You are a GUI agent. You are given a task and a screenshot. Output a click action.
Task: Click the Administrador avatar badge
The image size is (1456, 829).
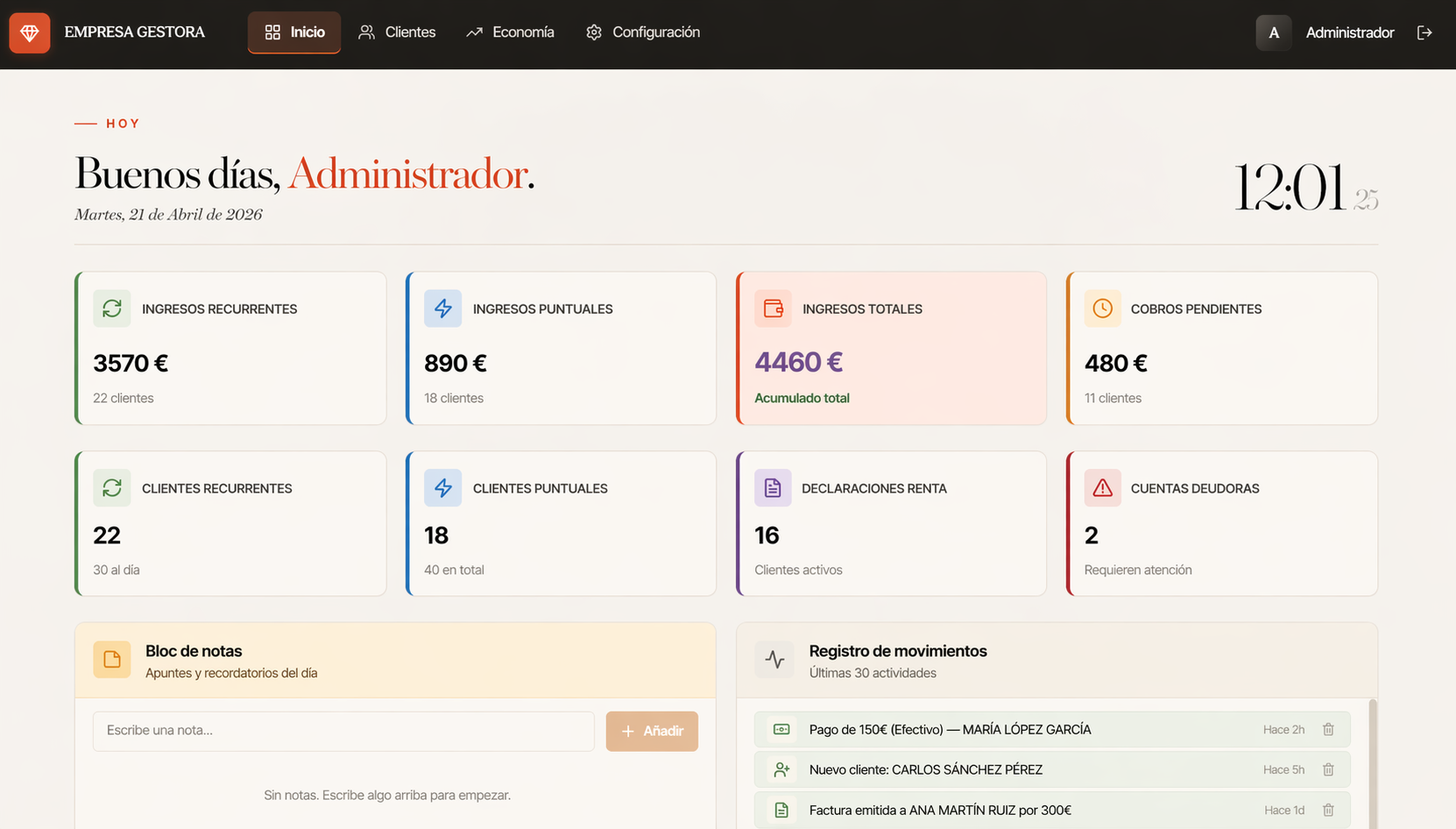(1274, 32)
